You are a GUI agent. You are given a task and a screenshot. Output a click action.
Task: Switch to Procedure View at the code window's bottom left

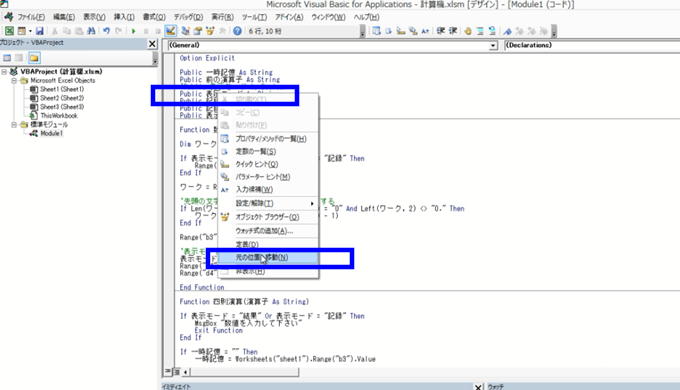click(167, 372)
